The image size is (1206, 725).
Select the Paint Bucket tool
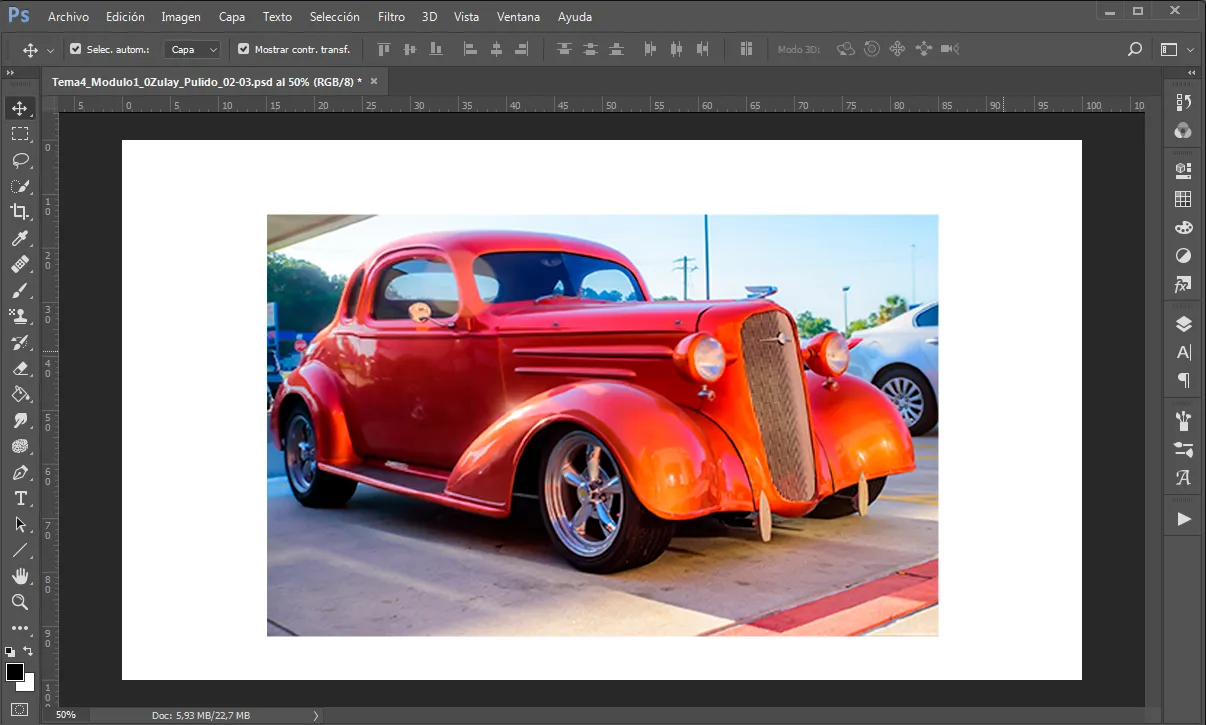(x=20, y=394)
